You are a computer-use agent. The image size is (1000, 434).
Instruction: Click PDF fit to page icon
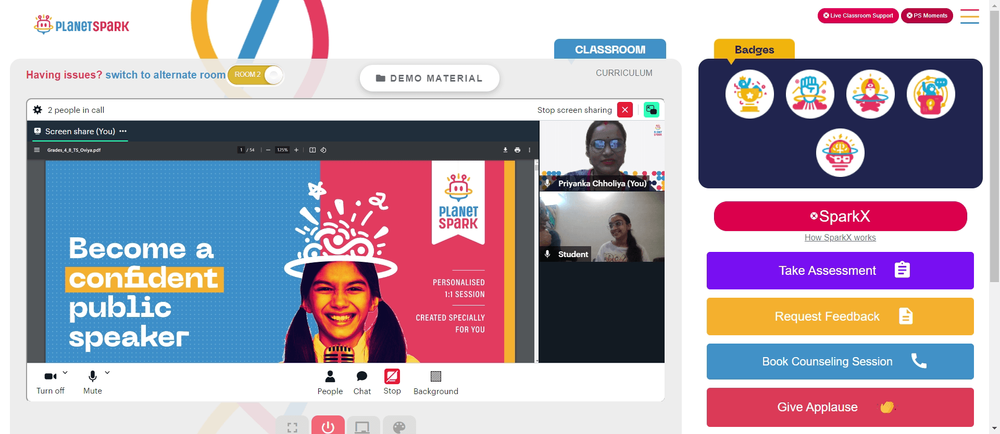pyautogui.click(x=312, y=150)
